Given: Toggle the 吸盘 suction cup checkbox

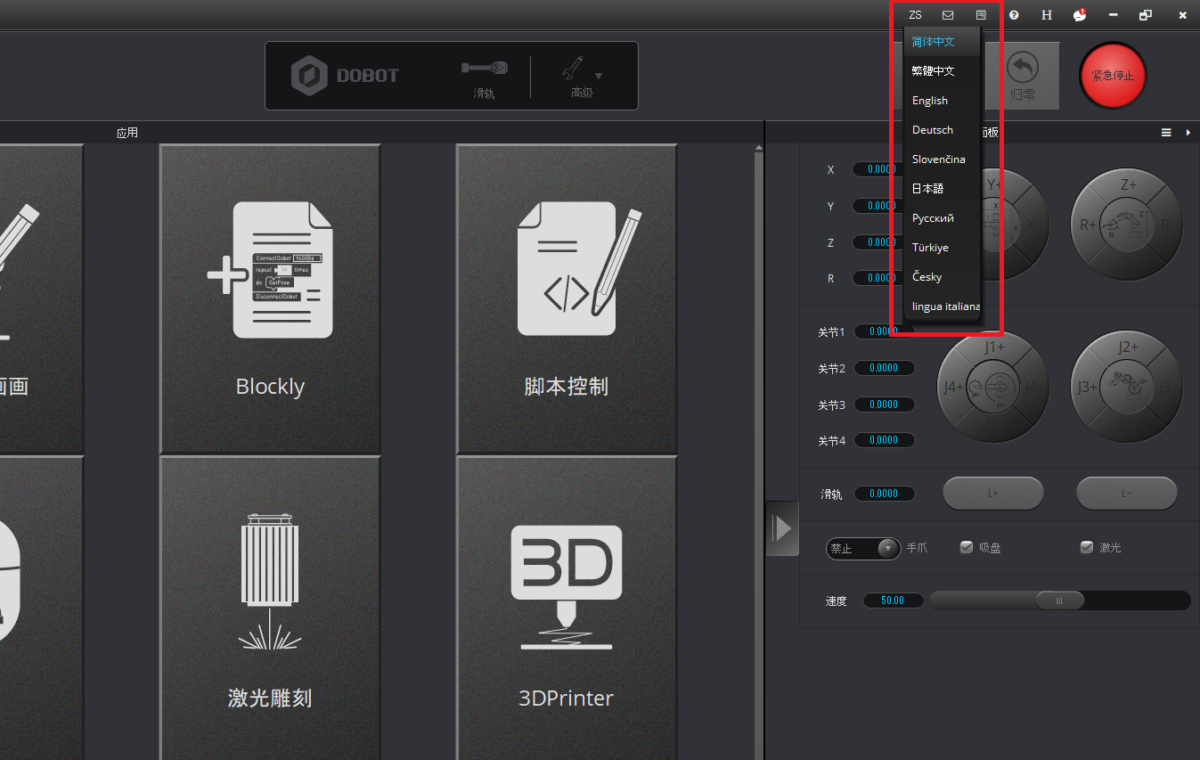Looking at the screenshot, I should coord(966,547).
